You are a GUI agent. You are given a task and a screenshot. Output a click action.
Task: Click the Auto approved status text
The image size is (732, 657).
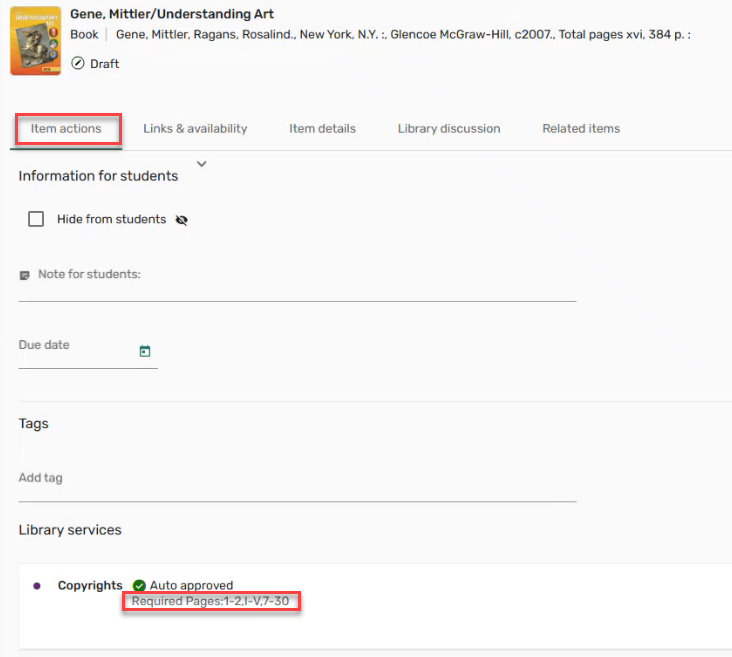coord(191,586)
